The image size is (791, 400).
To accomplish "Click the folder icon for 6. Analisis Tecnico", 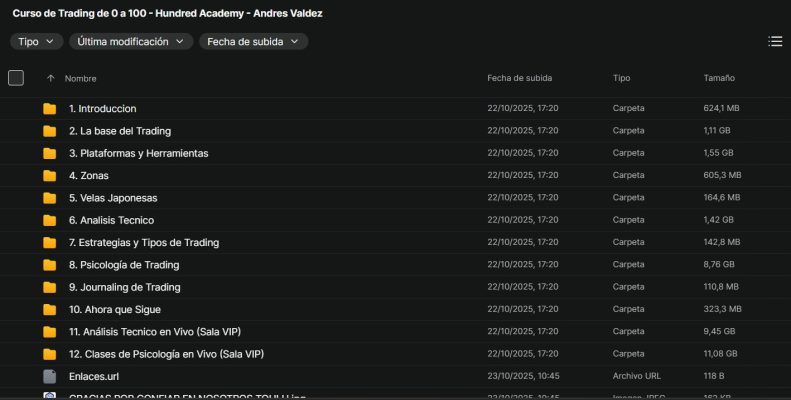I will 49,220.
